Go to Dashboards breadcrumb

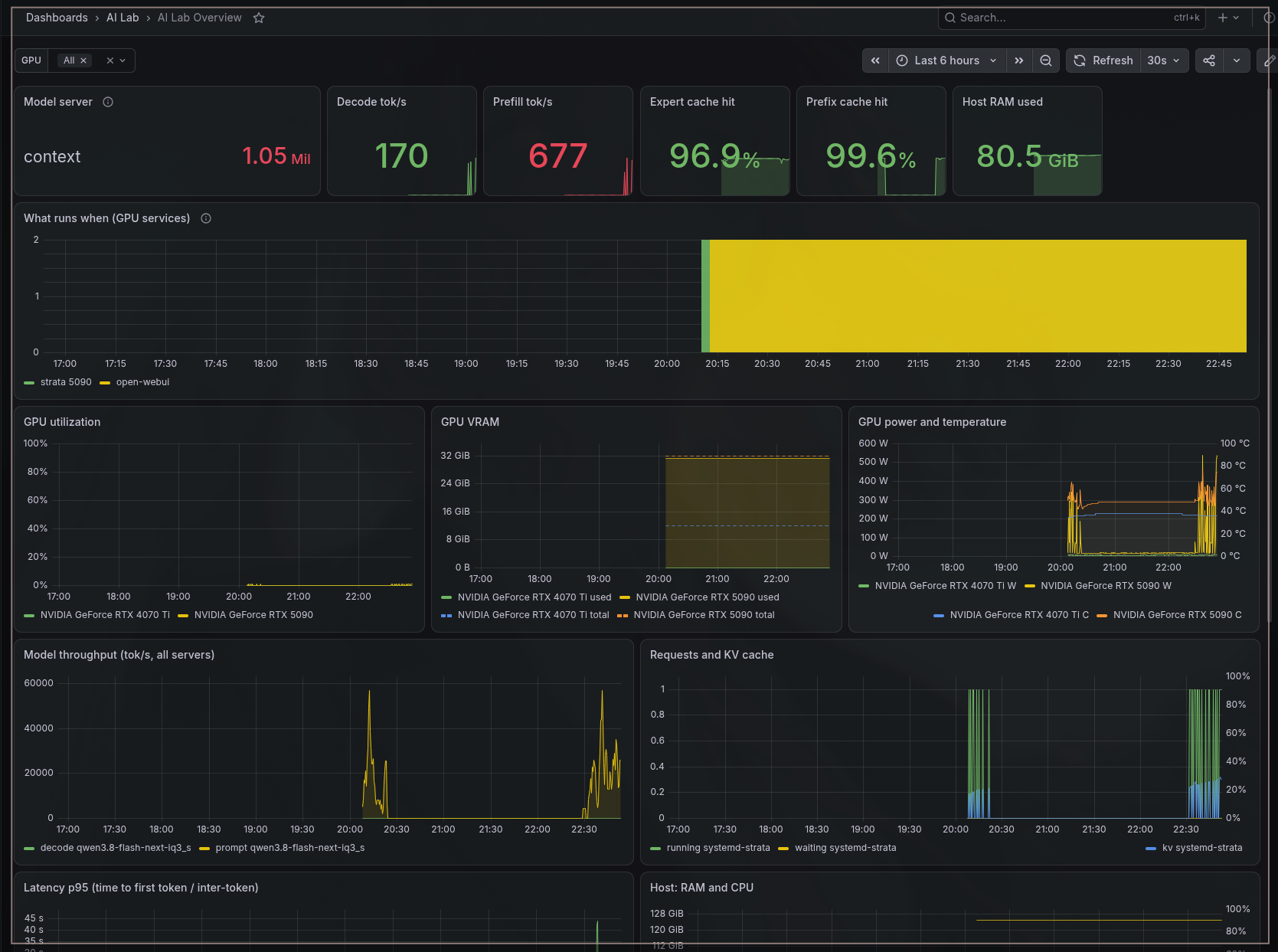(57, 18)
